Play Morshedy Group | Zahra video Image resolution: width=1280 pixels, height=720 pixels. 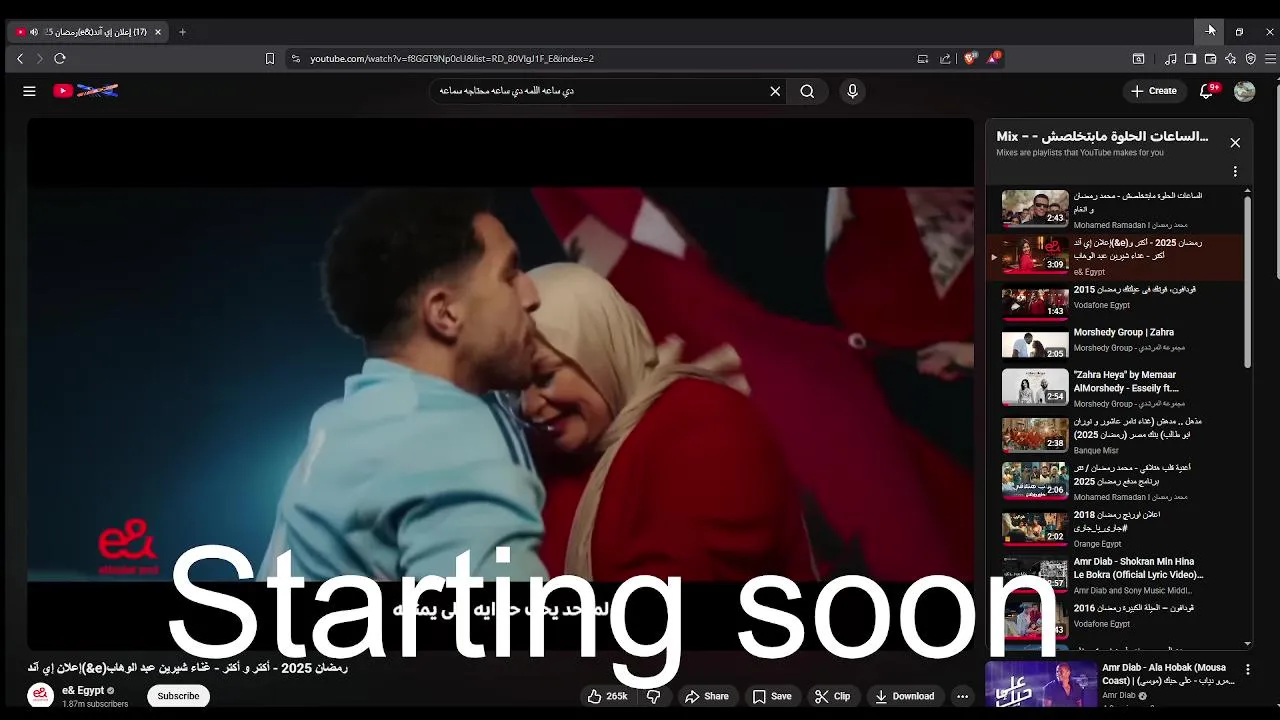(x=1115, y=345)
